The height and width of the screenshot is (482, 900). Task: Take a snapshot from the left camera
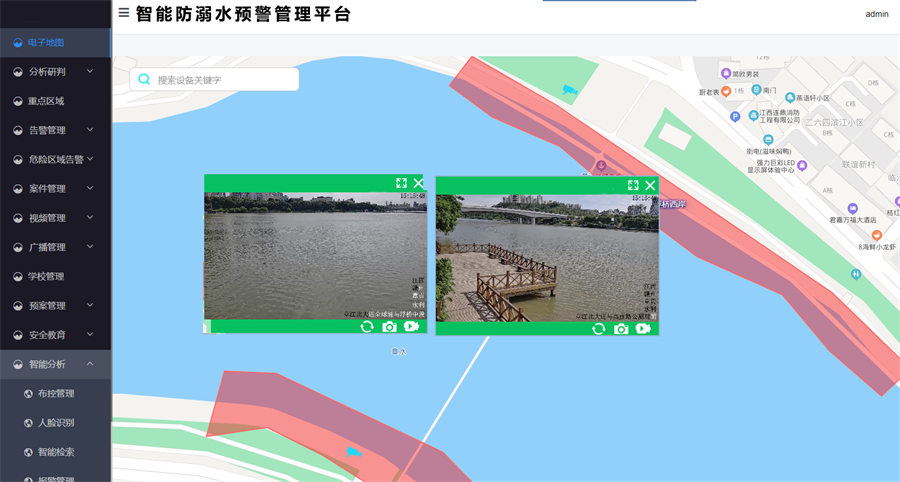coord(389,326)
